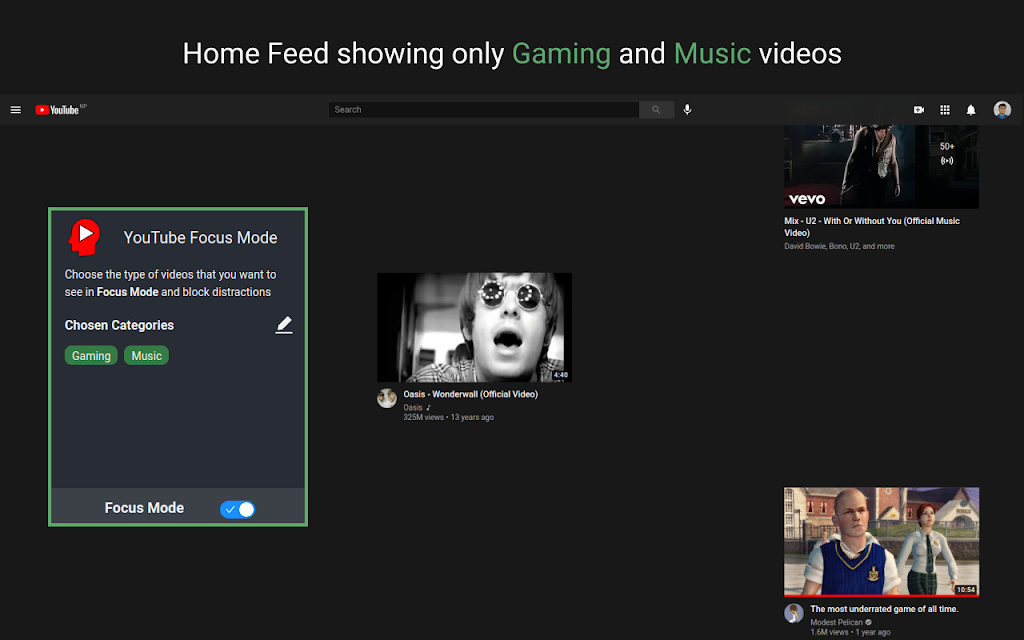Viewport: 1024px width, 640px height.
Task: Turn off the Focus Mode switch
Action: tap(238, 509)
